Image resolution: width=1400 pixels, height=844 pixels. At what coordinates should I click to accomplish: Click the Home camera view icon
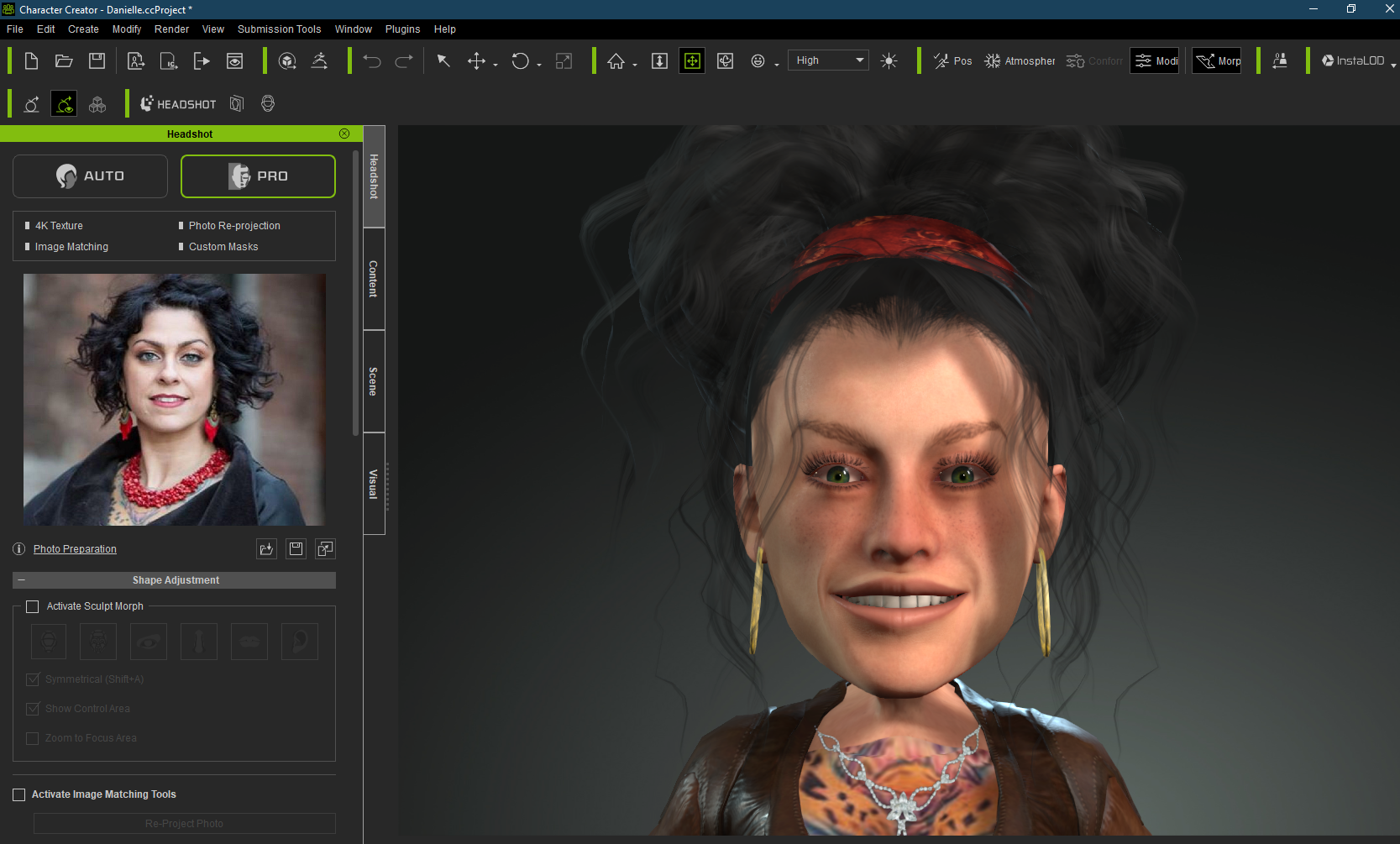(x=616, y=60)
